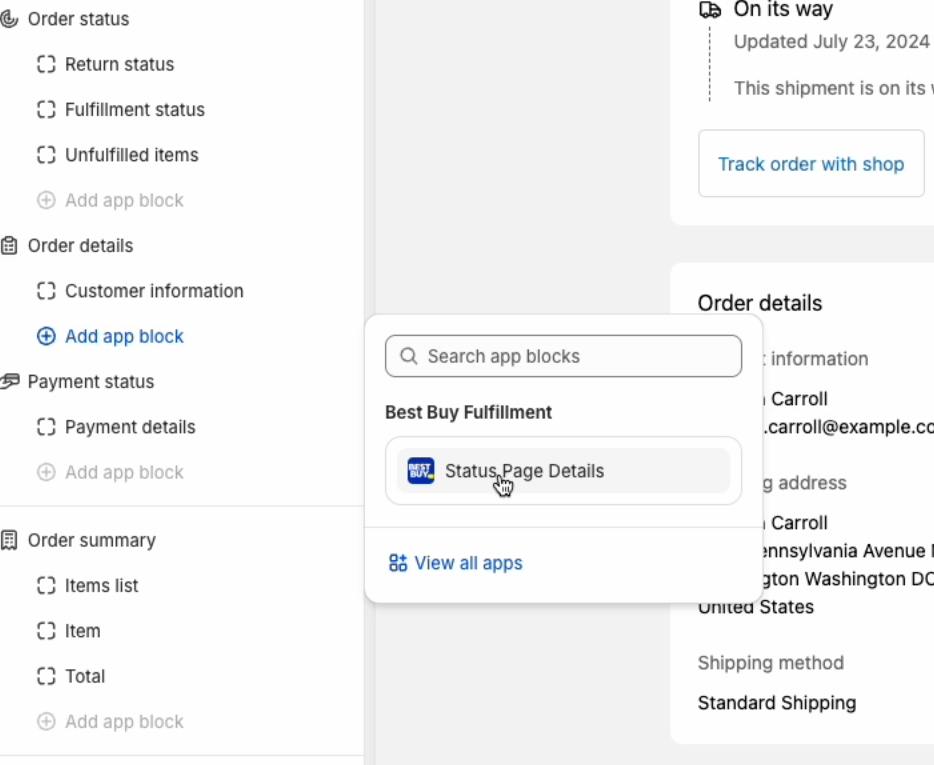Viewport: 934px width, 765px height.
Task: Click Track order with shop button
Action: (x=811, y=163)
